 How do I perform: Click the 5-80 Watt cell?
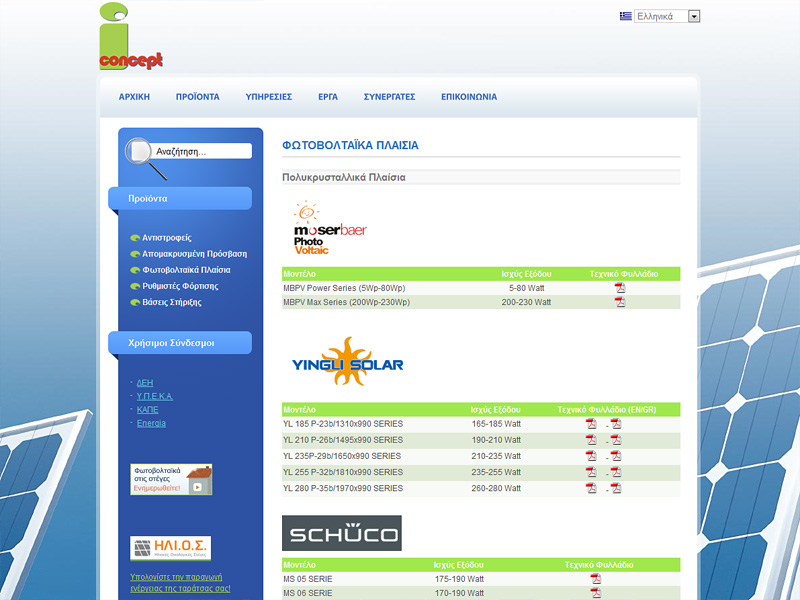coord(527,288)
